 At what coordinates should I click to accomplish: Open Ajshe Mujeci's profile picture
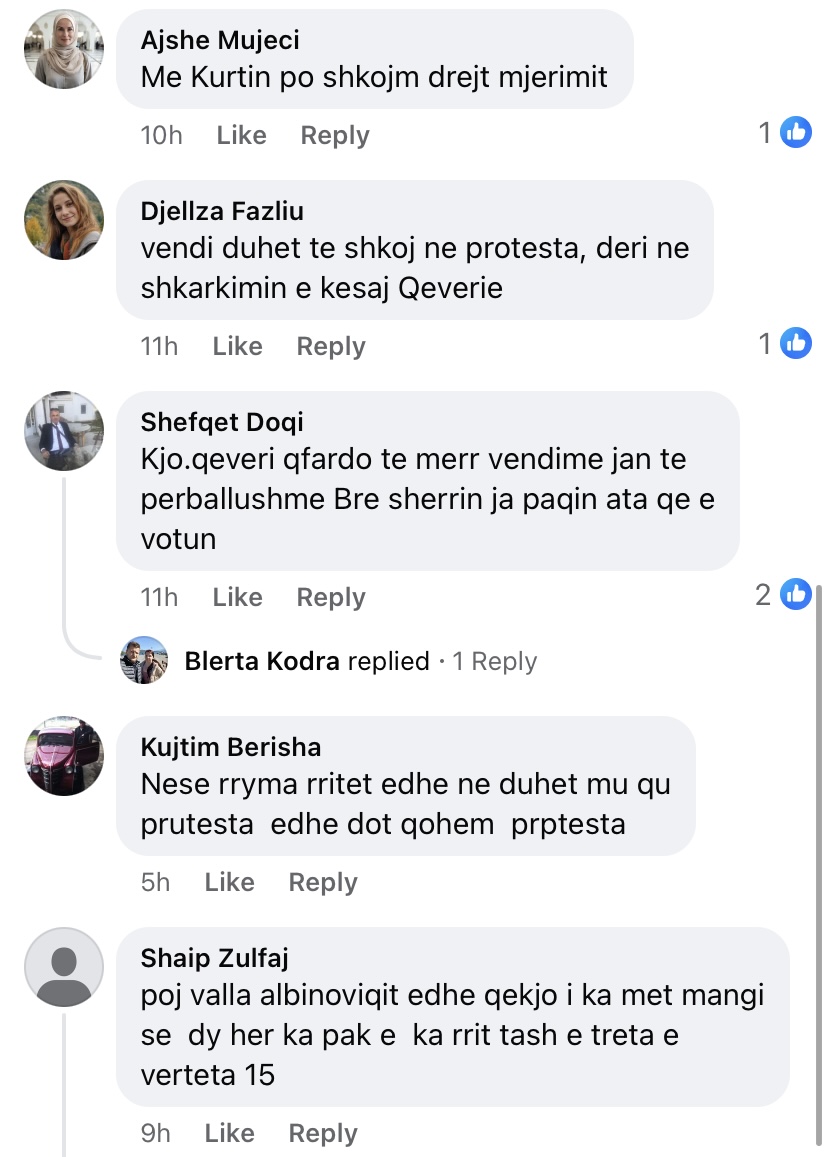[64, 49]
